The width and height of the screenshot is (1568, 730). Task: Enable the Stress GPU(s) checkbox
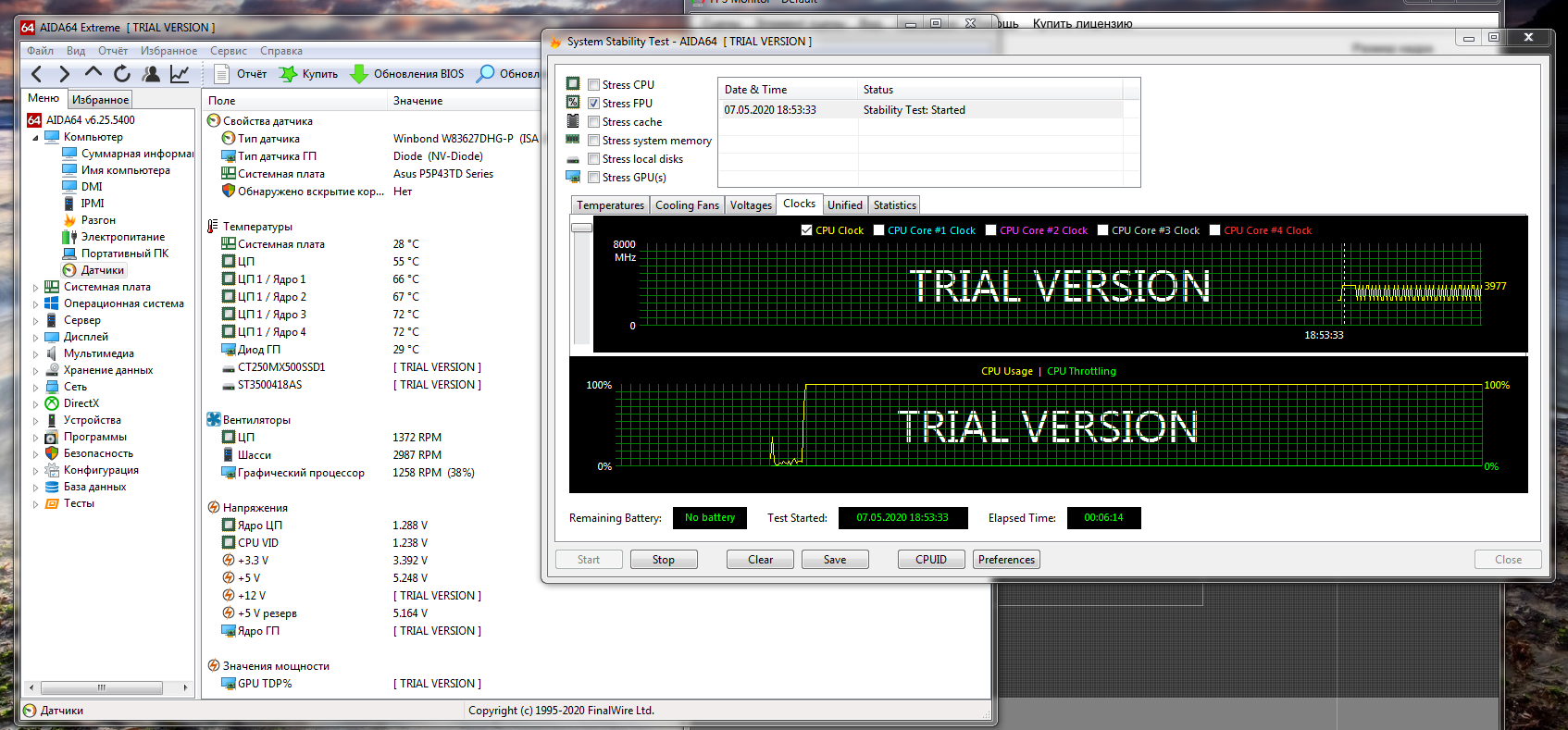[593, 178]
